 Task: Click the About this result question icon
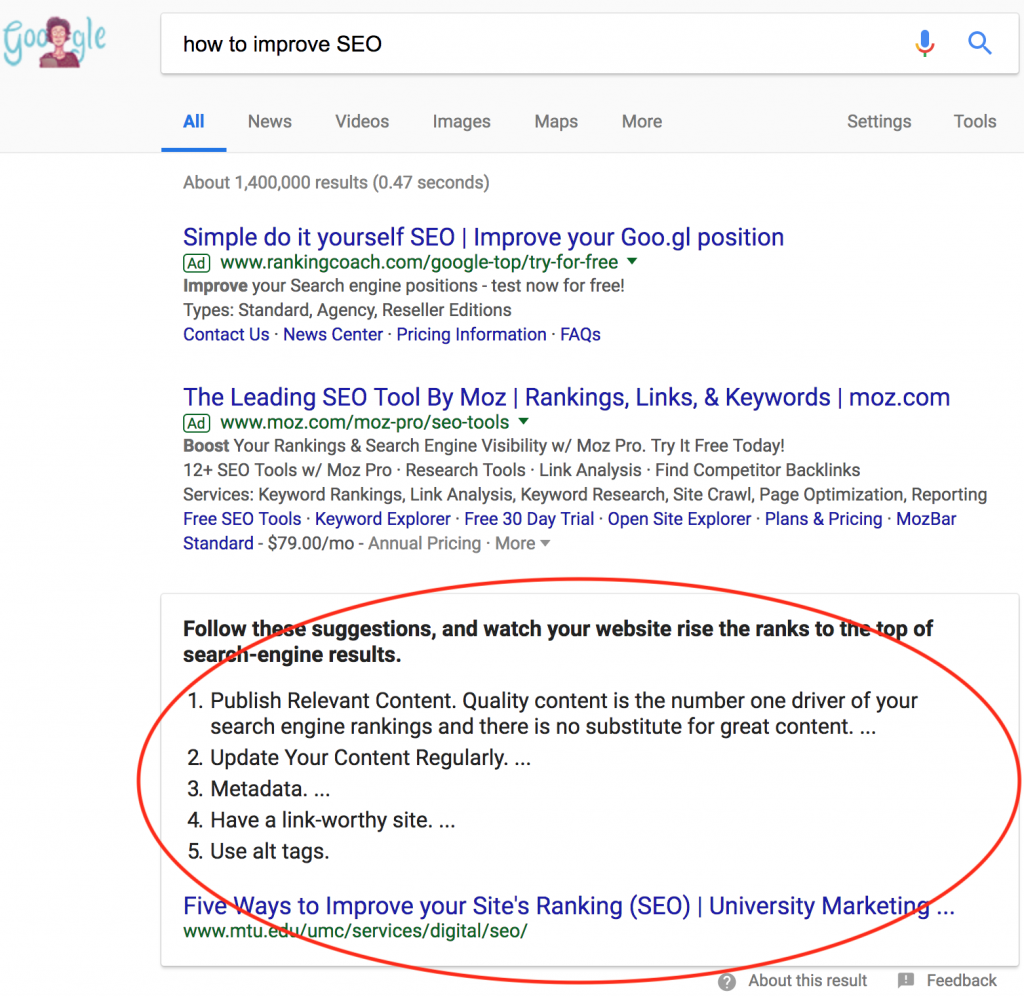click(727, 981)
